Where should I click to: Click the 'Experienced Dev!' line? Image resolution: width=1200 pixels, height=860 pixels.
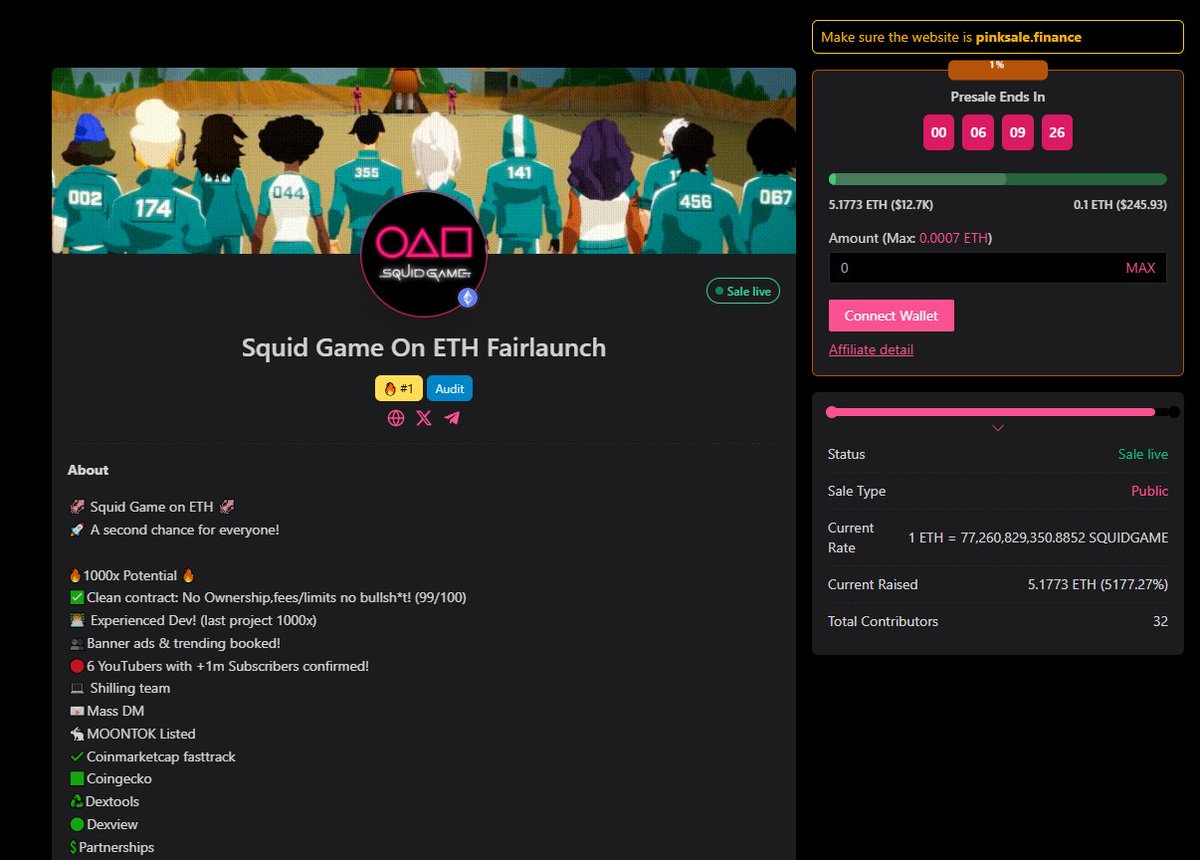193,621
